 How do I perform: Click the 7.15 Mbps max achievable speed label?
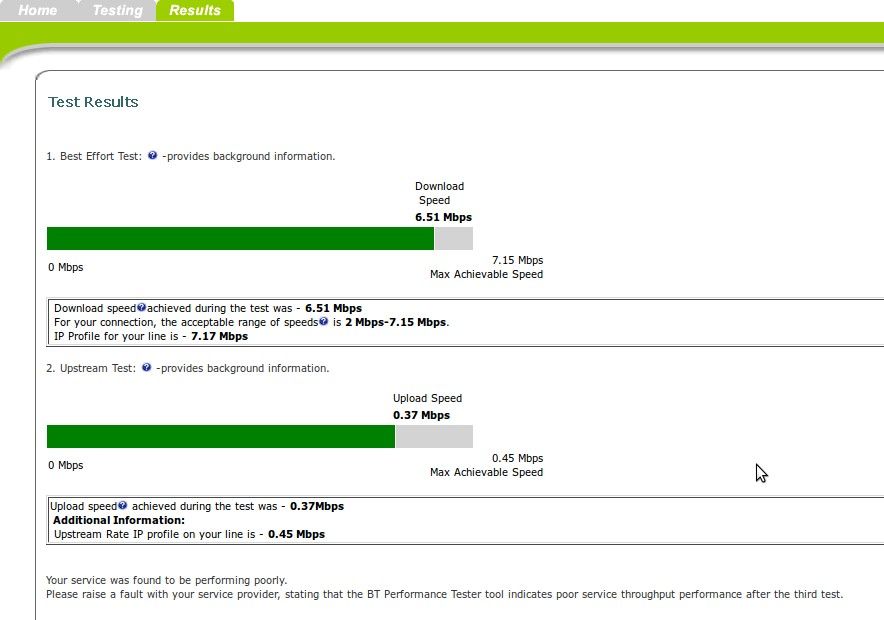517,260
